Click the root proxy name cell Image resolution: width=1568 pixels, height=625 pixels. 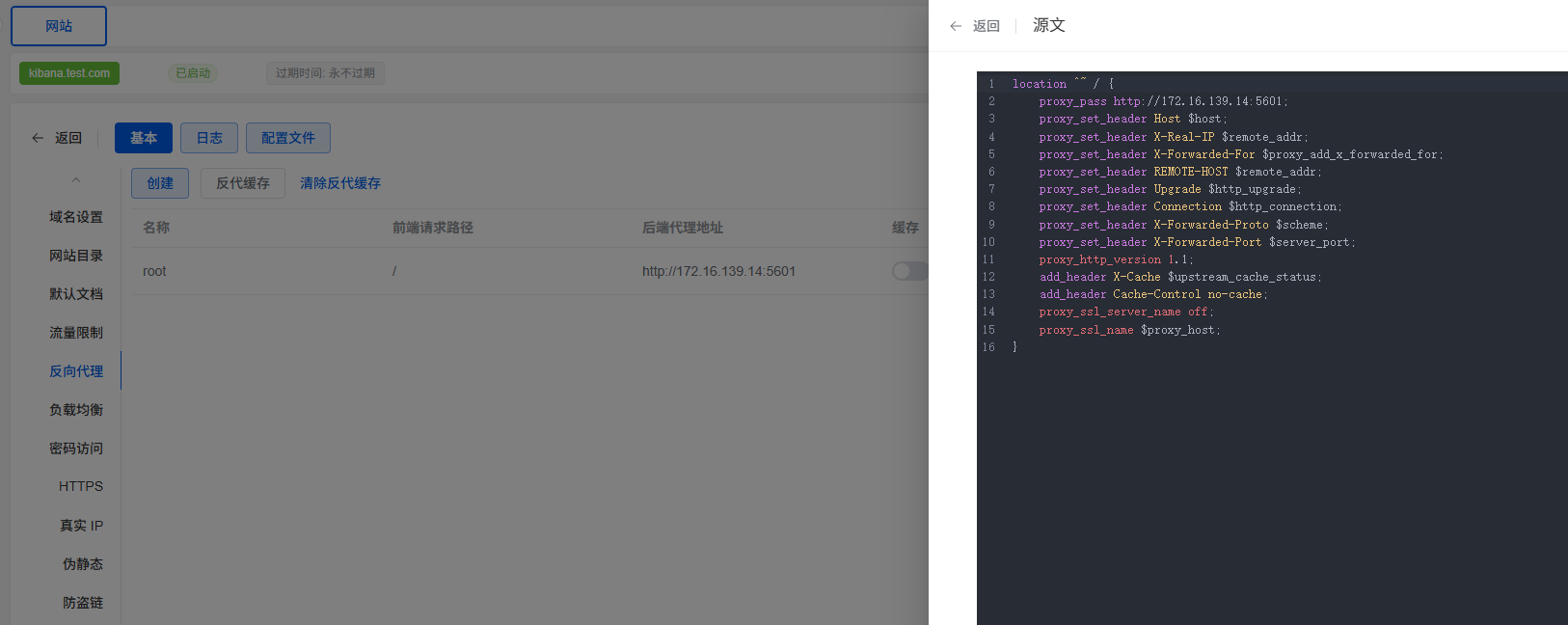(x=154, y=271)
